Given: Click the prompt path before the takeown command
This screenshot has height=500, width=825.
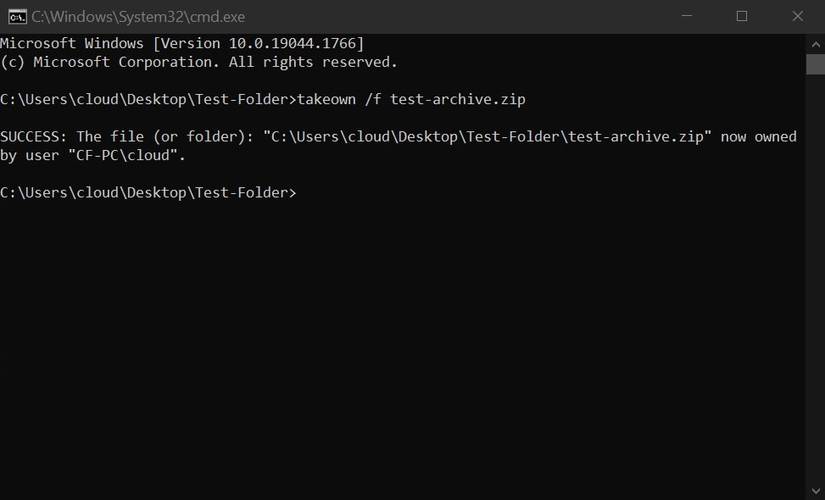Looking at the screenshot, I should [x=148, y=99].
